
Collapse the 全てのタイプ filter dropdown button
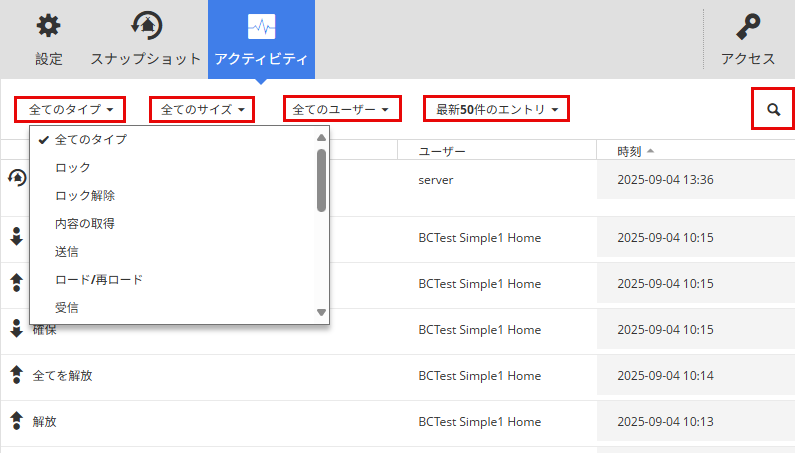pos(70,109)
